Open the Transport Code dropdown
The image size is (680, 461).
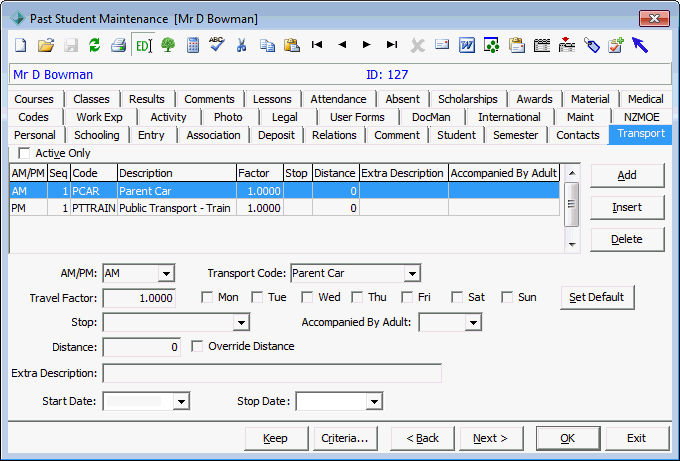click(x=412, y=274)
